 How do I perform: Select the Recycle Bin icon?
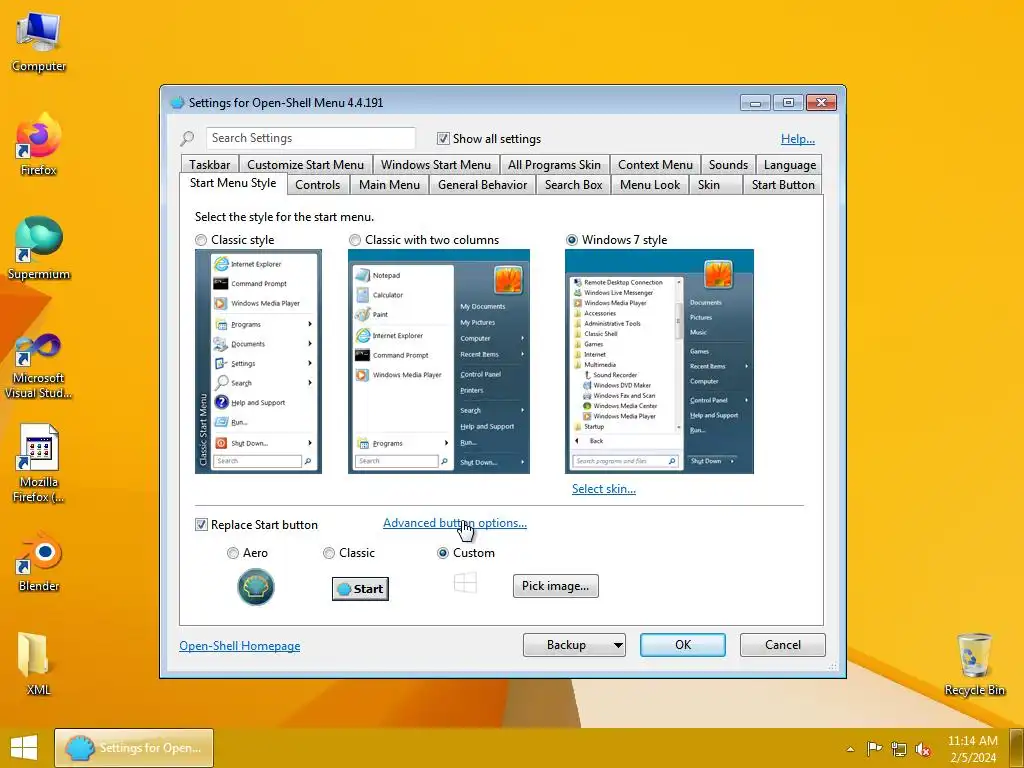[974, 663]
